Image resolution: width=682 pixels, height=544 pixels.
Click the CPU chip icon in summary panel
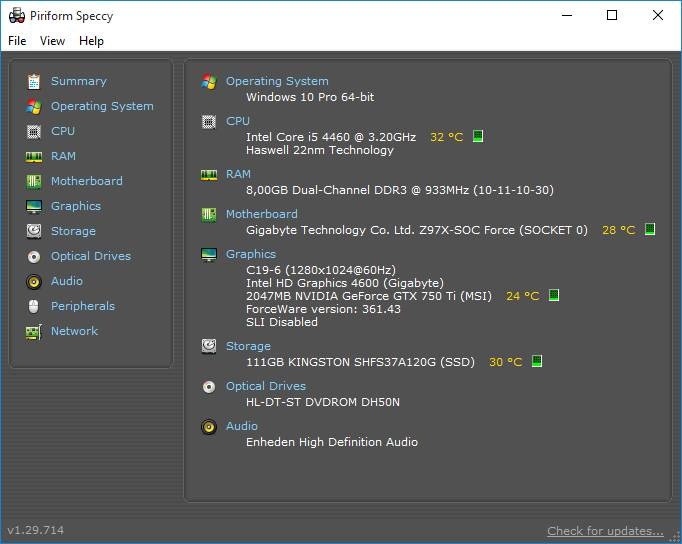tap(209, 122)
